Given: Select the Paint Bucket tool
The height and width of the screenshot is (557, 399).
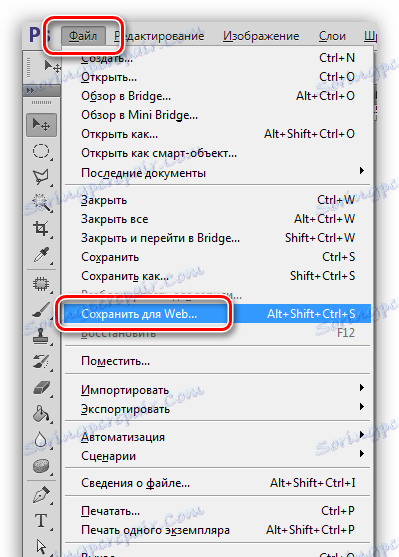Looking at the screenshot, I should pyautogui.click(x=41, y=414).
